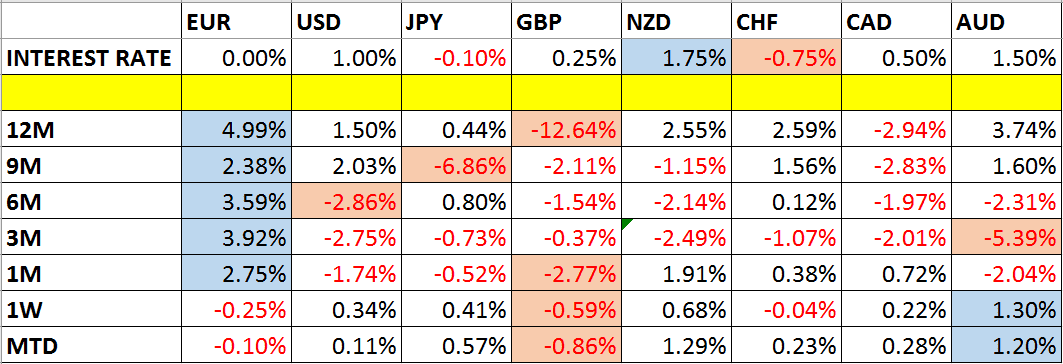Click the AUD 1W cell 1.30%
This screenshot has width=1063, height=364.
[1008, 310]
